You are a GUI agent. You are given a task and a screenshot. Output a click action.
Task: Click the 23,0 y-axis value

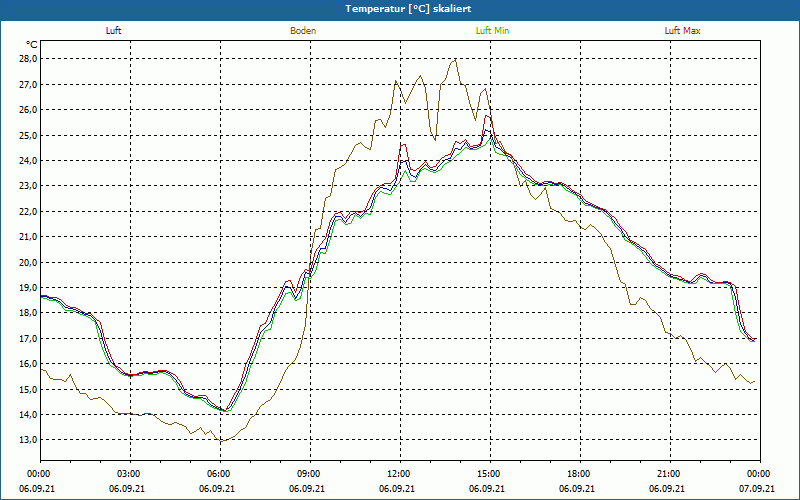(28, 186)
